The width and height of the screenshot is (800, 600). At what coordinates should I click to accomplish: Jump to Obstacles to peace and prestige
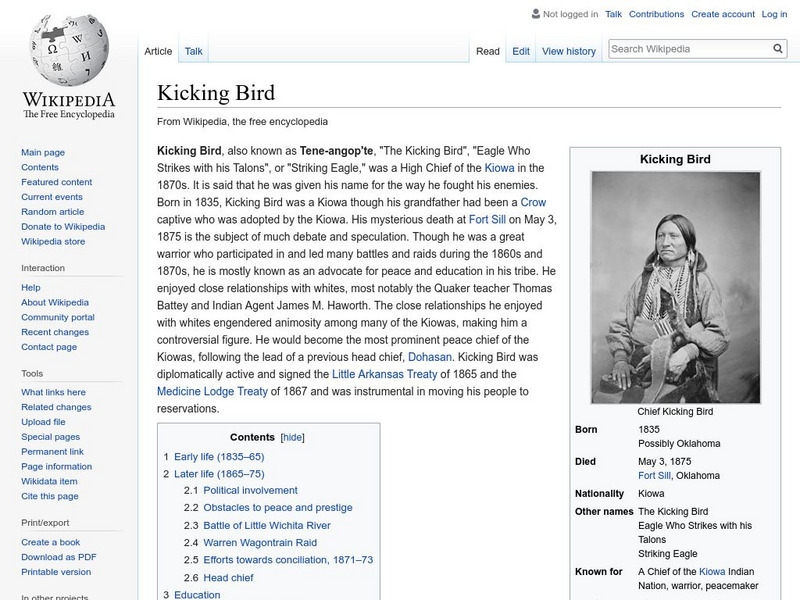coord(278,508)
